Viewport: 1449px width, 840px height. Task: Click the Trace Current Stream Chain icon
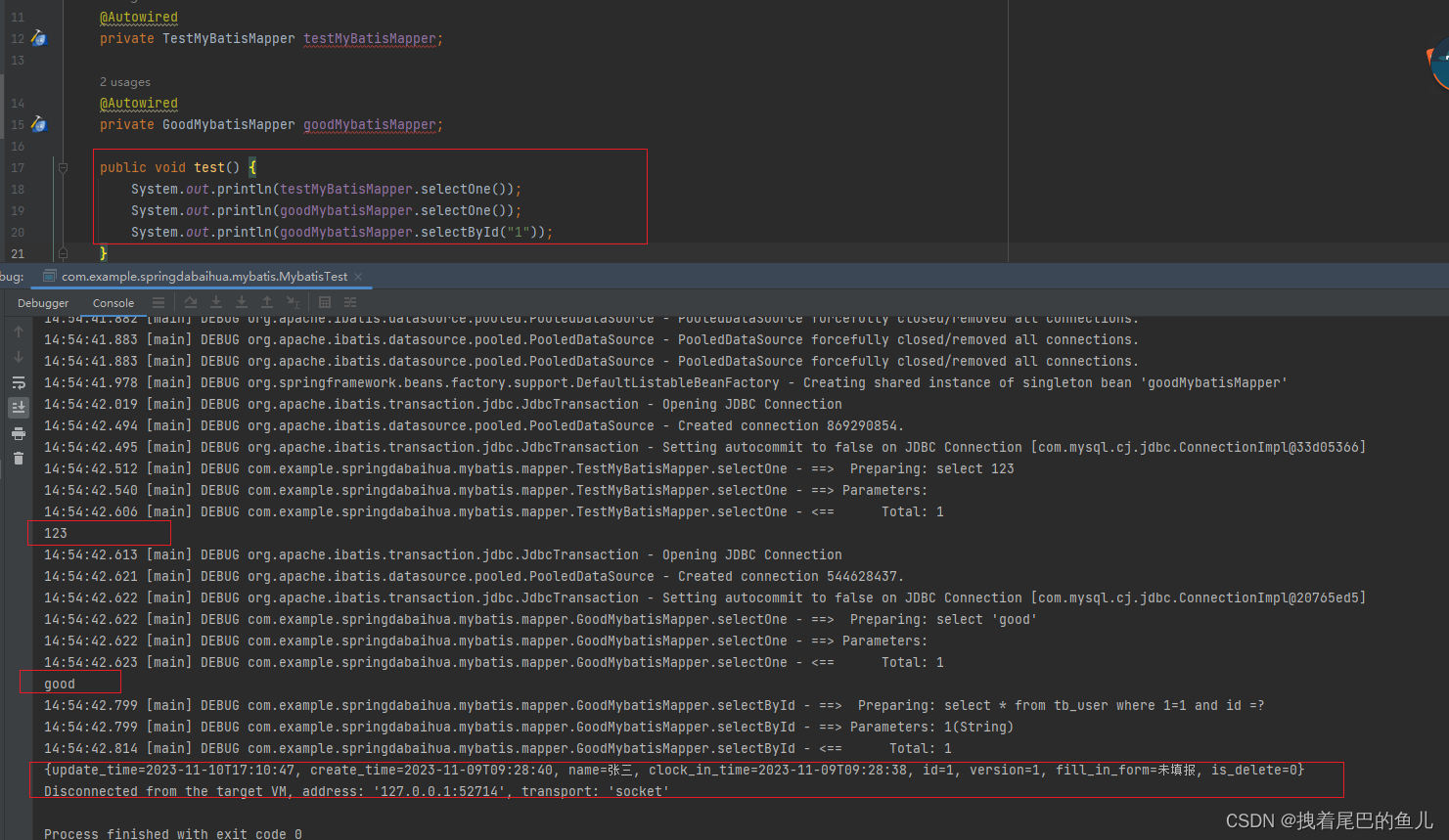pos(350,303)
